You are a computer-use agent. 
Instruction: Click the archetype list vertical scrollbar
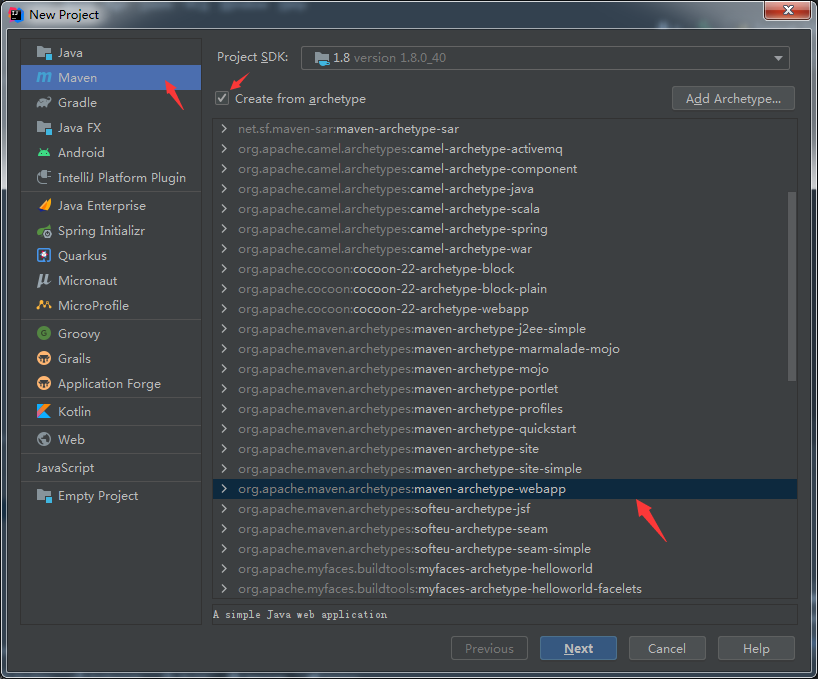click(x=791, y=286)
